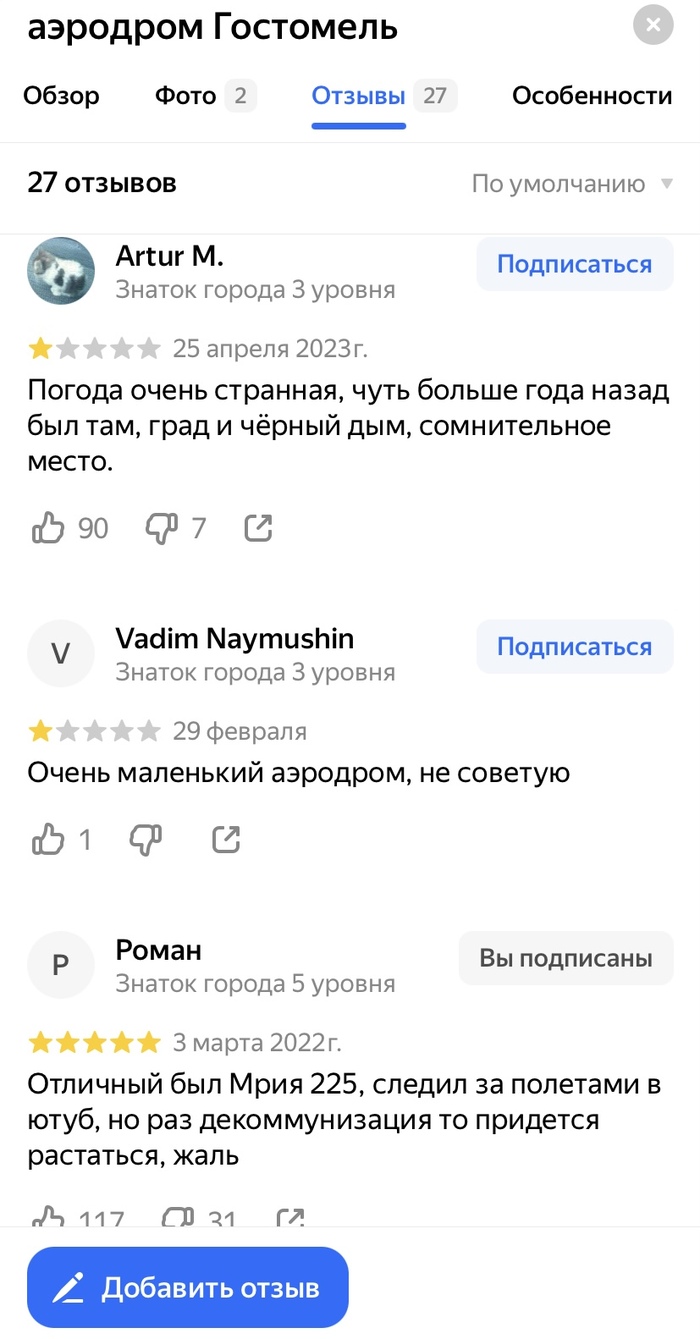Viewport: 700px width, 1339px height.
Task: Like Vadim Naymushin's review
Action: [48, 840]
